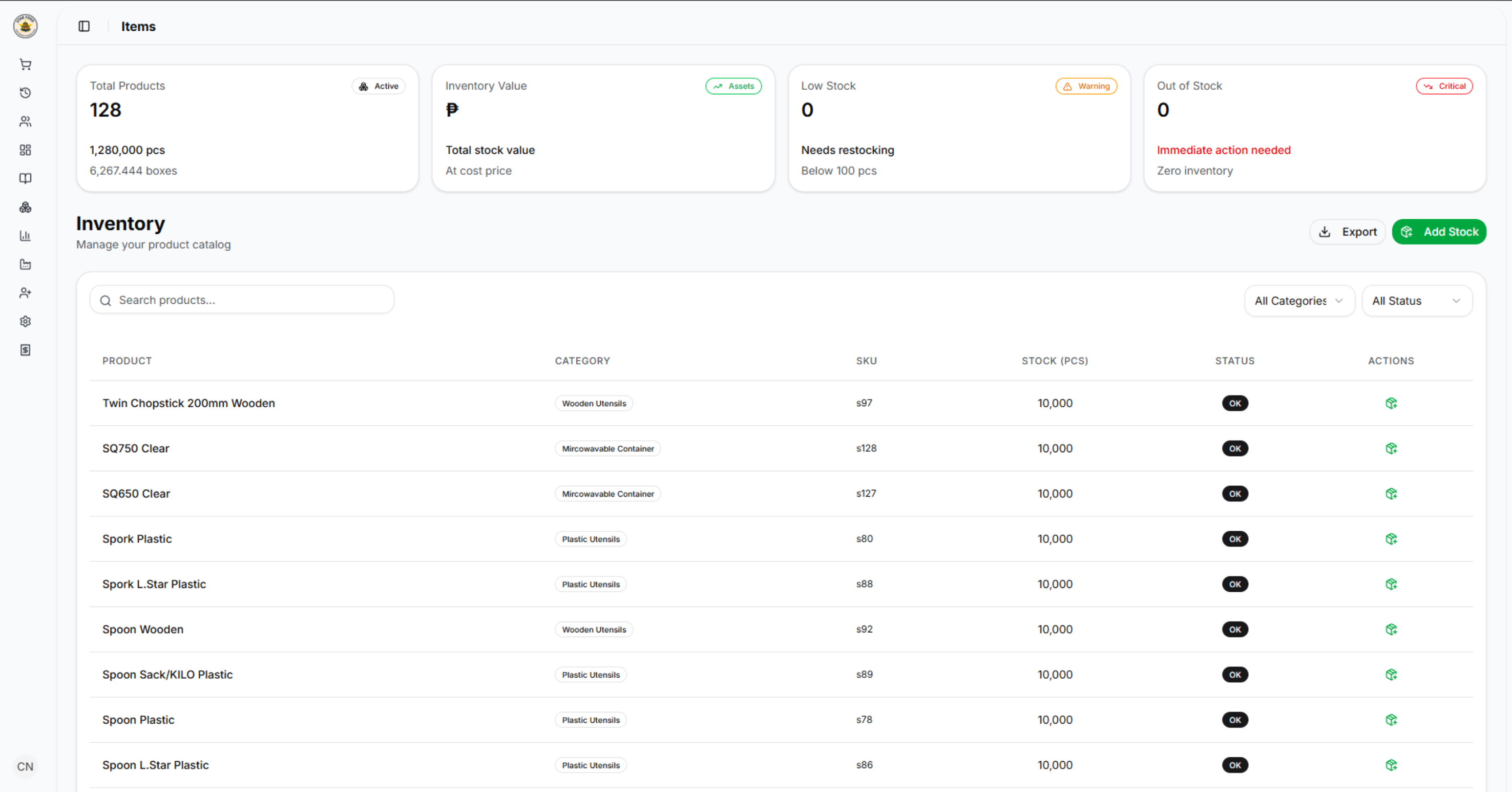Click the Search products field
1512x792 pixels.
pyautogui.click(x=242, y=300)
